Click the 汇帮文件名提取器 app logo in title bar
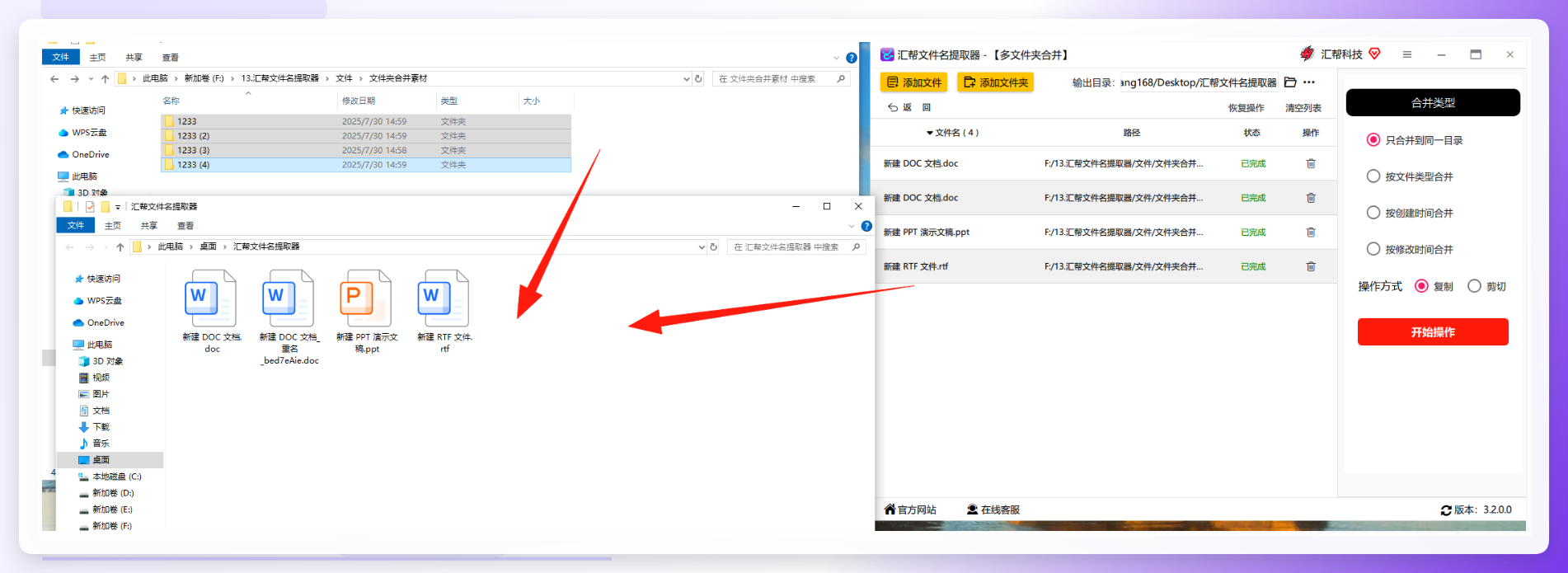This screenshot has height=573, width=1568. (x=887, y=54)
